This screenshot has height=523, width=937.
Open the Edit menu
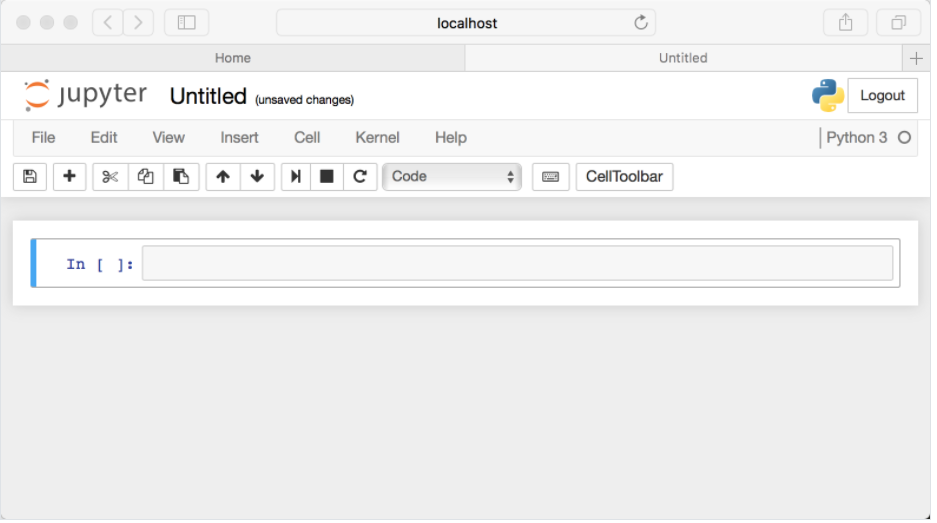[104, 138]
